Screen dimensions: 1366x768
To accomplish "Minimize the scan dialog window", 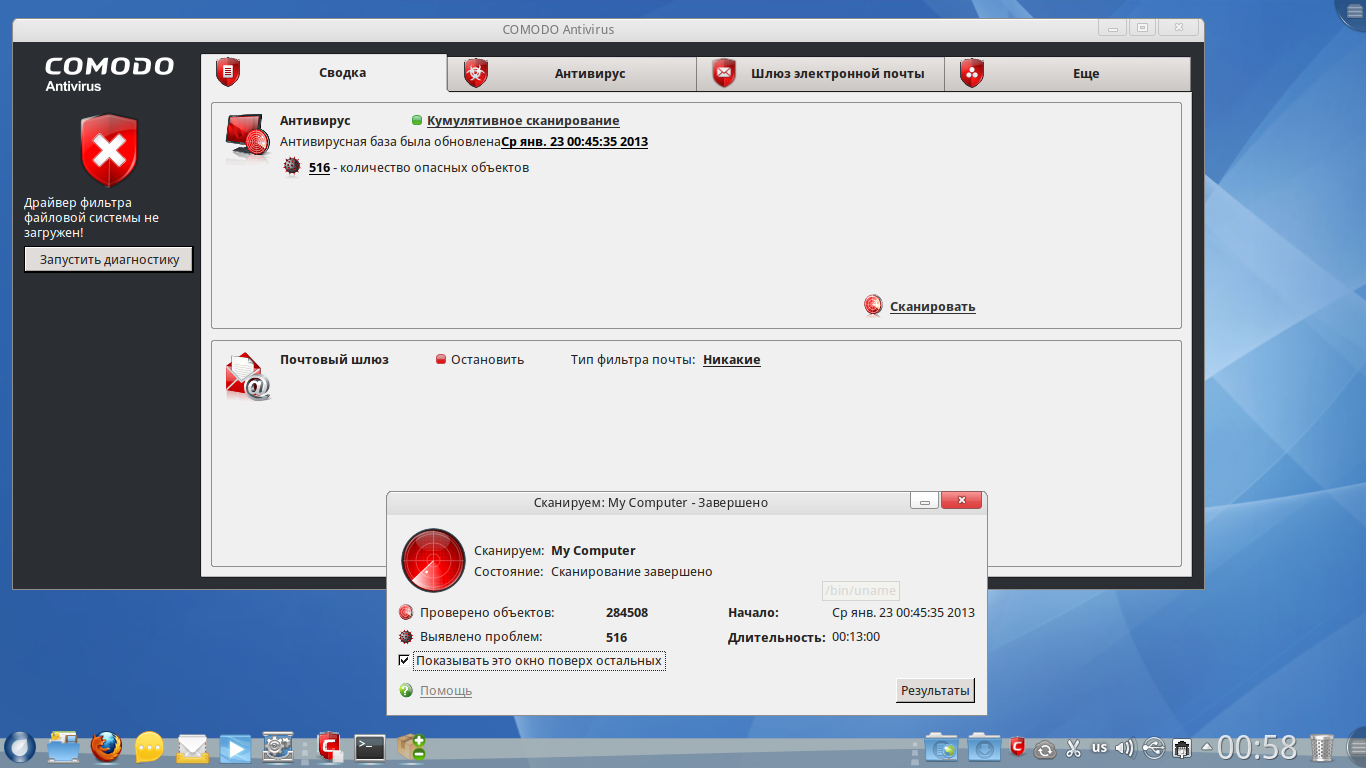I will pos(924,501).
